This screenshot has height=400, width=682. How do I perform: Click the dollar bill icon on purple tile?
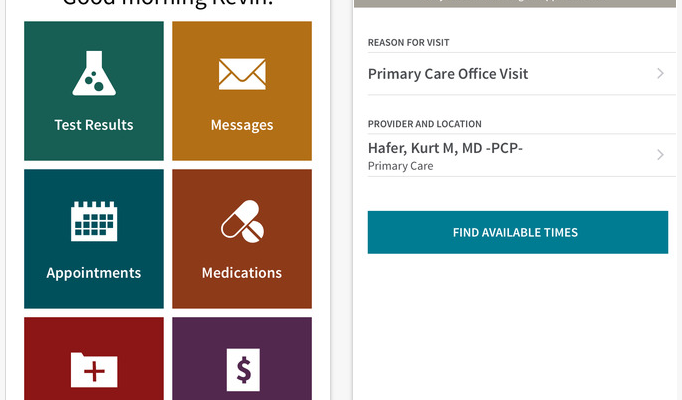tap(242, 369)
